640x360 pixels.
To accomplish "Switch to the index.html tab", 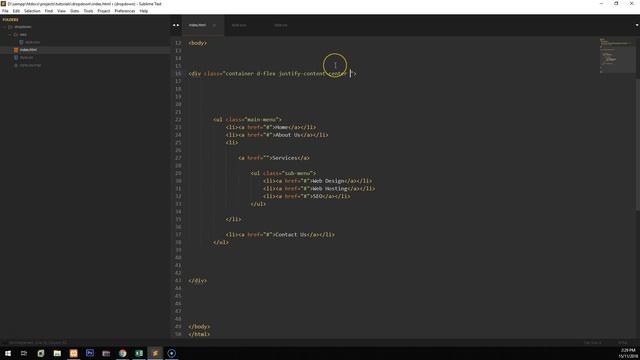I will click(198, 25).
